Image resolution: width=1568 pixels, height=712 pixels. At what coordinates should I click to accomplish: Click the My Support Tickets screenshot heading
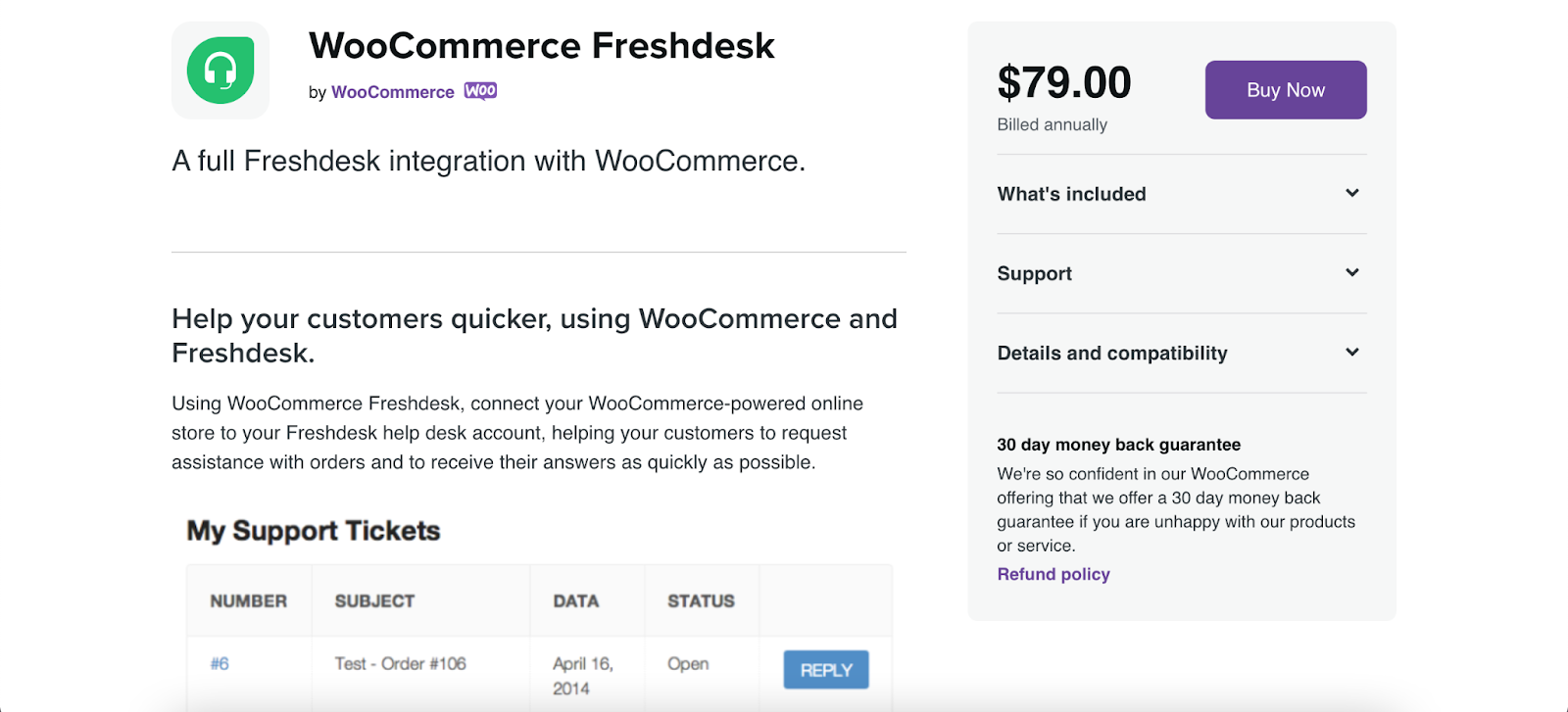pos(314,531)
